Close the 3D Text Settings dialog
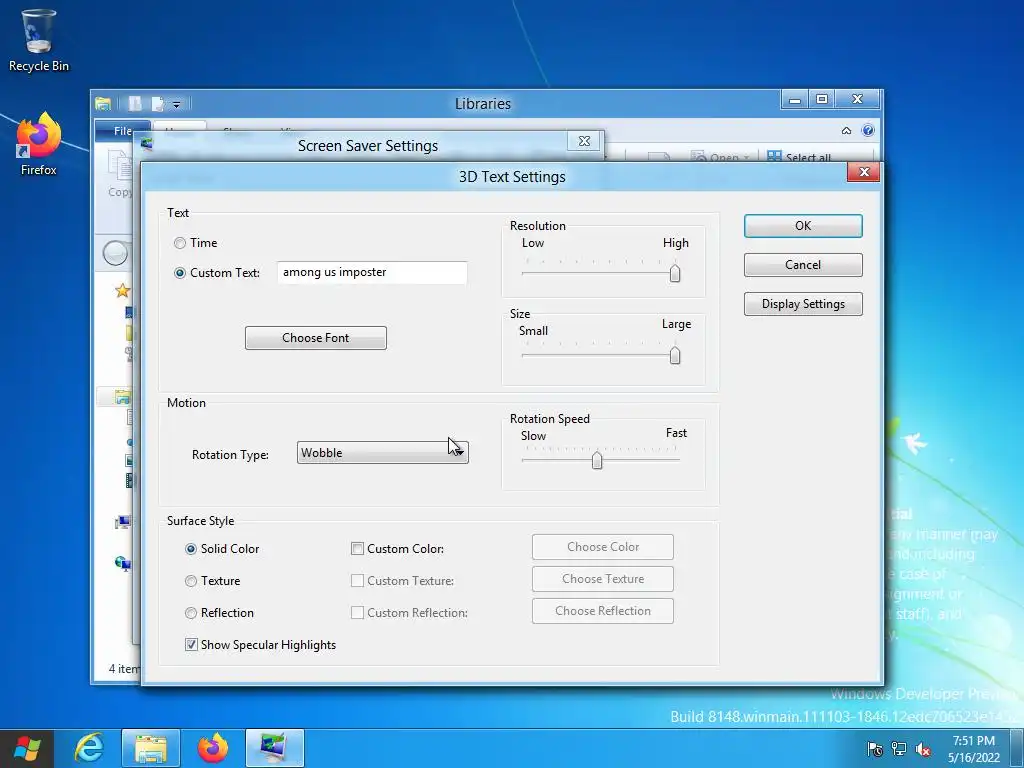The width and height of the screenshot is (1024, 768). (864, 172)
